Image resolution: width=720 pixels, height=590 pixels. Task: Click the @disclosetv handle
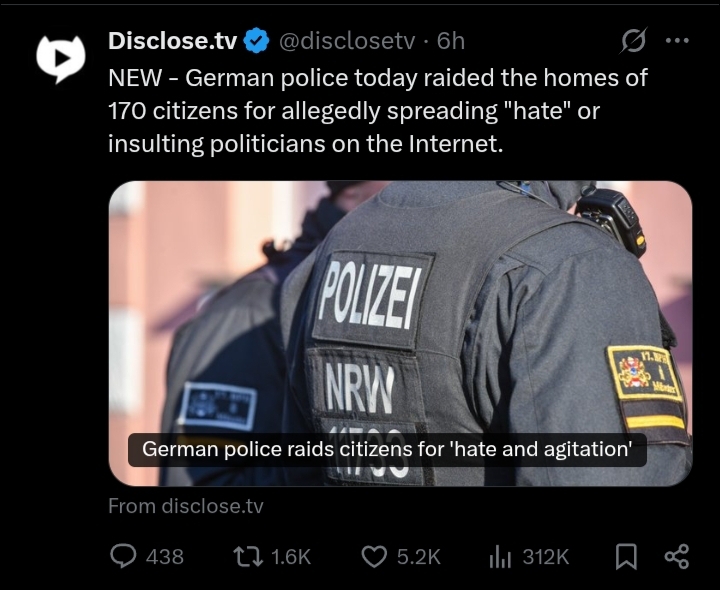coord(347,41)
